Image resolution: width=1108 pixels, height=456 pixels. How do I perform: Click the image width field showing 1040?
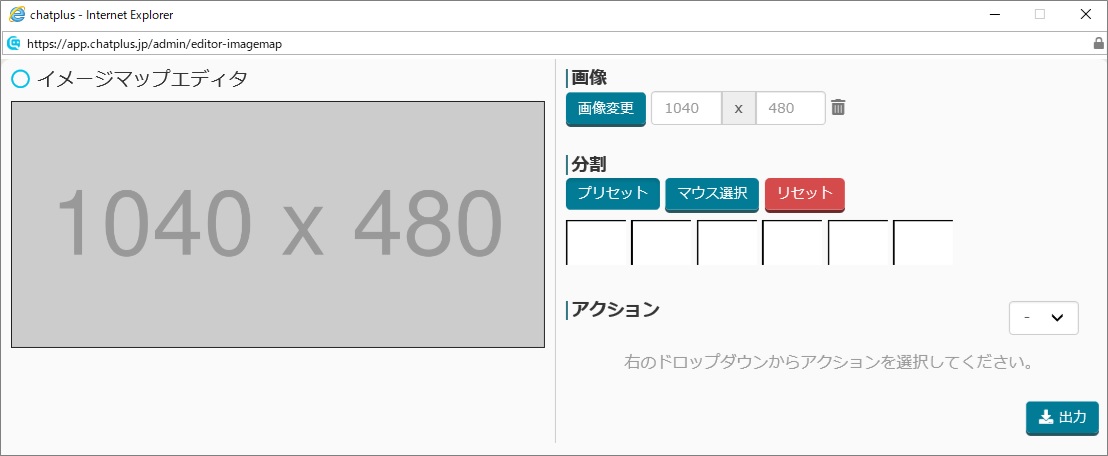(x=686, y=108)
